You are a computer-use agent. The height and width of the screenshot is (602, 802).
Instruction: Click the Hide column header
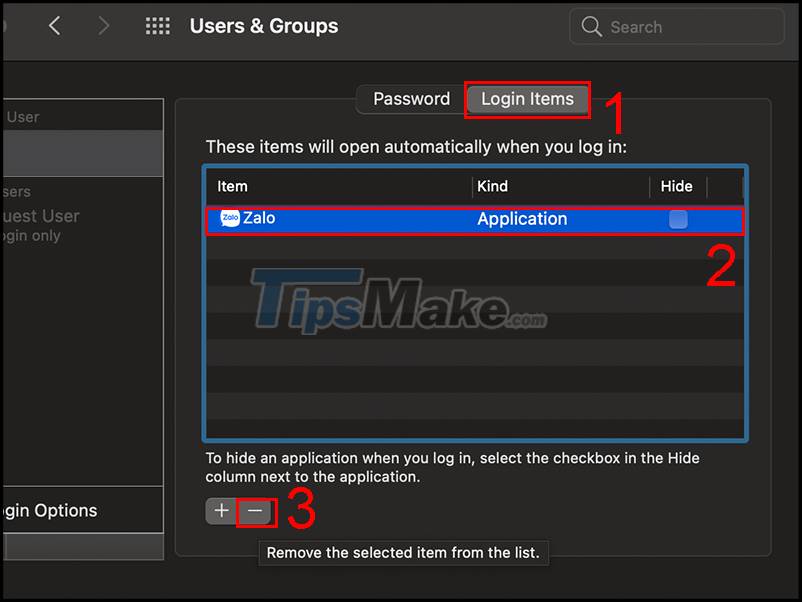click(677, 186)
